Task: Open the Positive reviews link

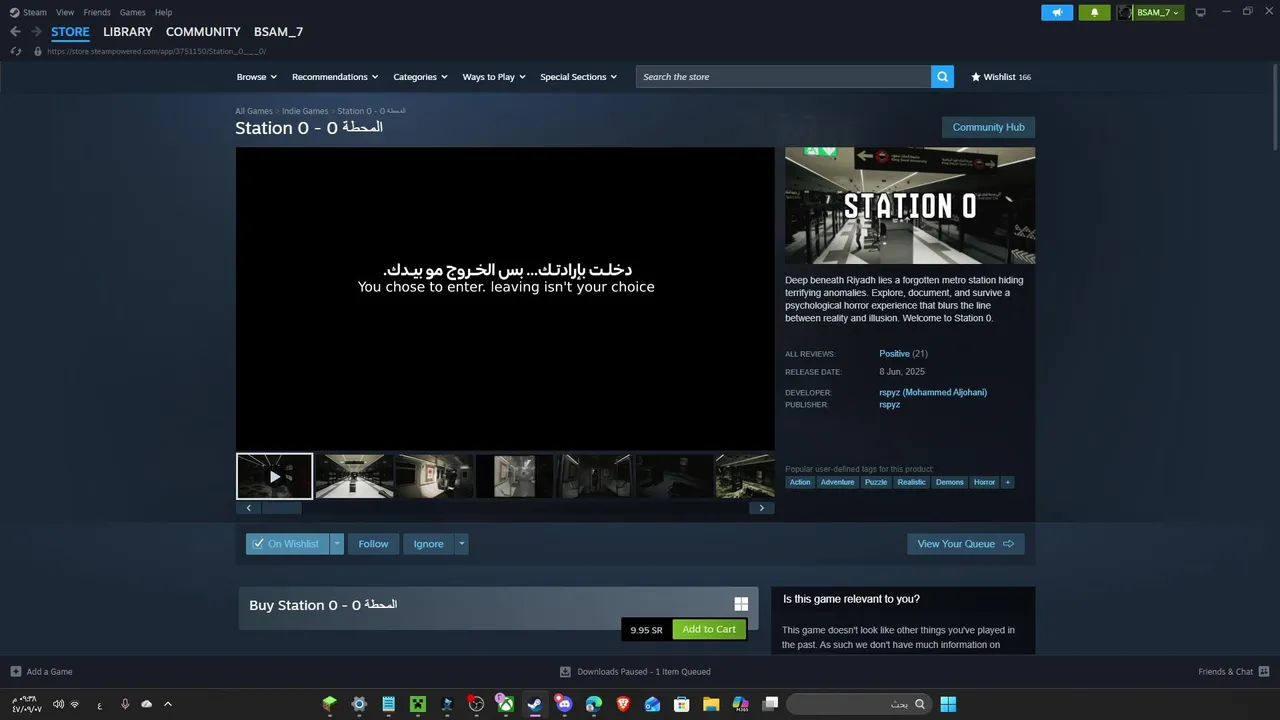Action: (x=894, y=354)
